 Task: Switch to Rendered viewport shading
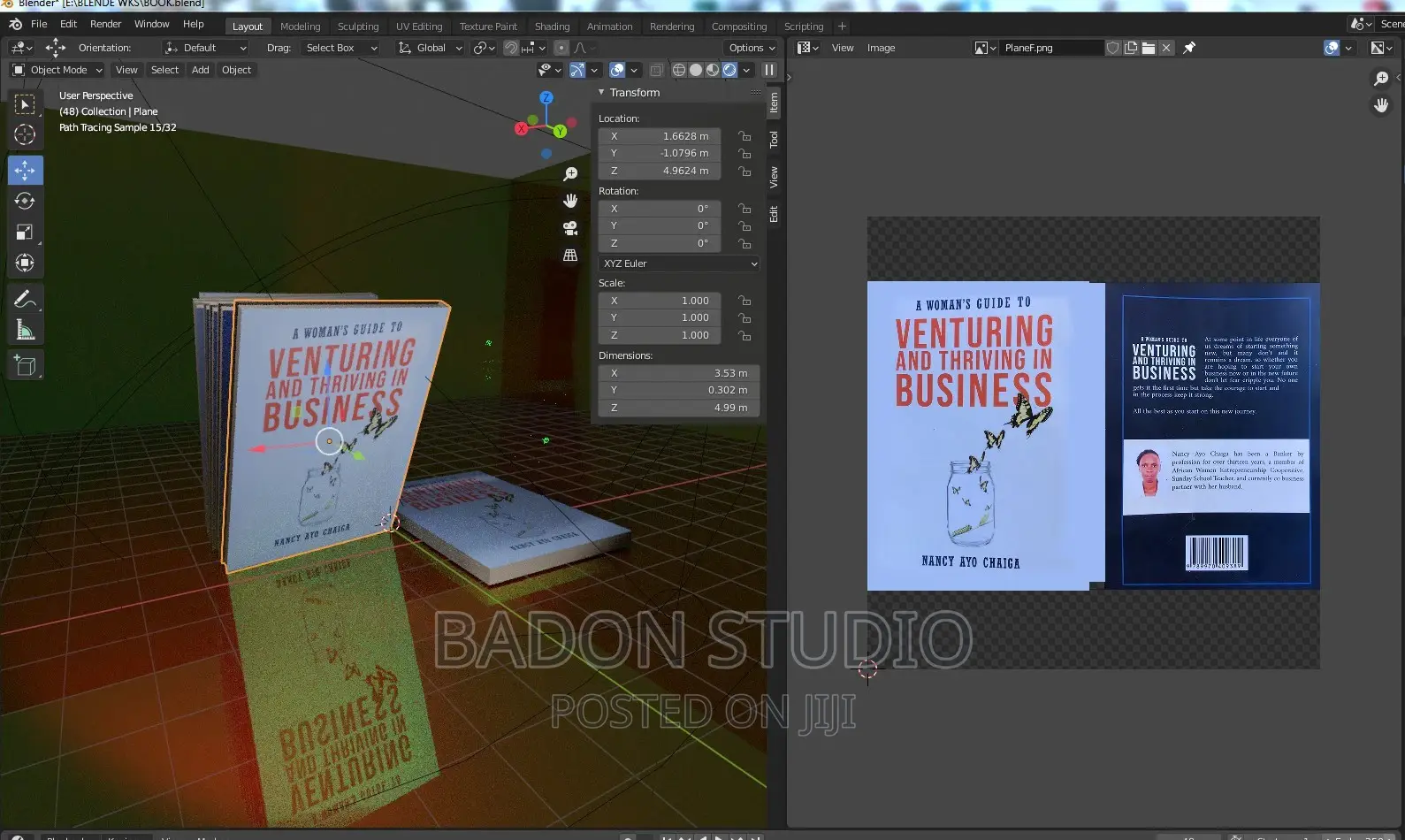tap(729, 70)
